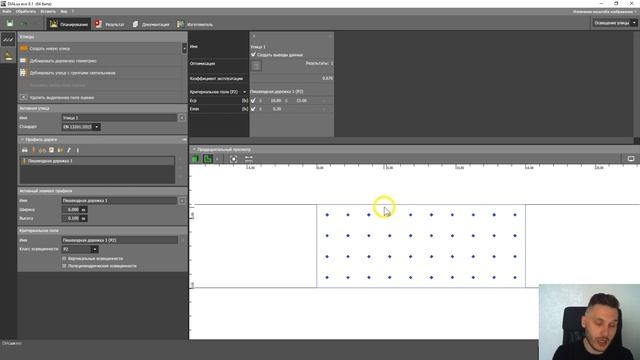Collapse the preview section header
The height and width of the screenshot is (360, 640).
tap(194, 150)
